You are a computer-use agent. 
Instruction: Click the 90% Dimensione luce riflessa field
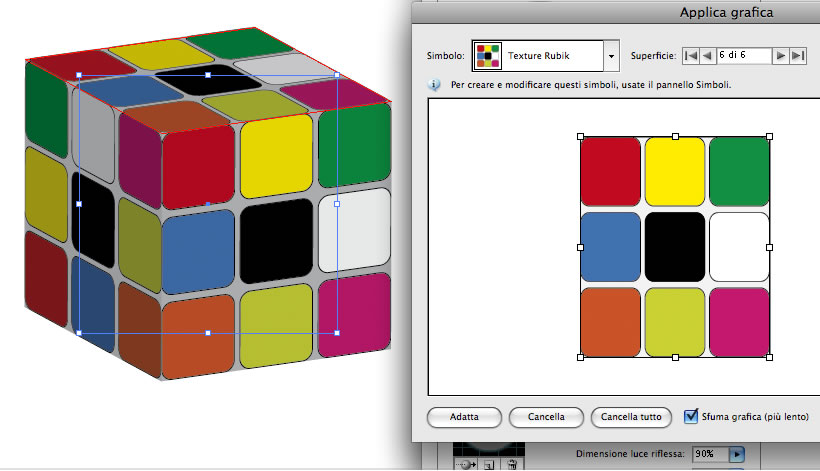tap(711, 454)
